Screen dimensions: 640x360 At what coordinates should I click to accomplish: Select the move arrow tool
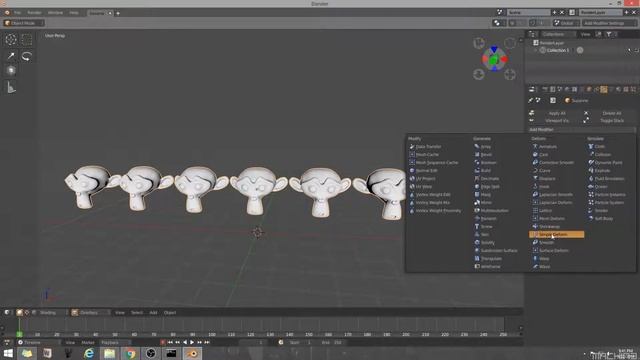11,56
